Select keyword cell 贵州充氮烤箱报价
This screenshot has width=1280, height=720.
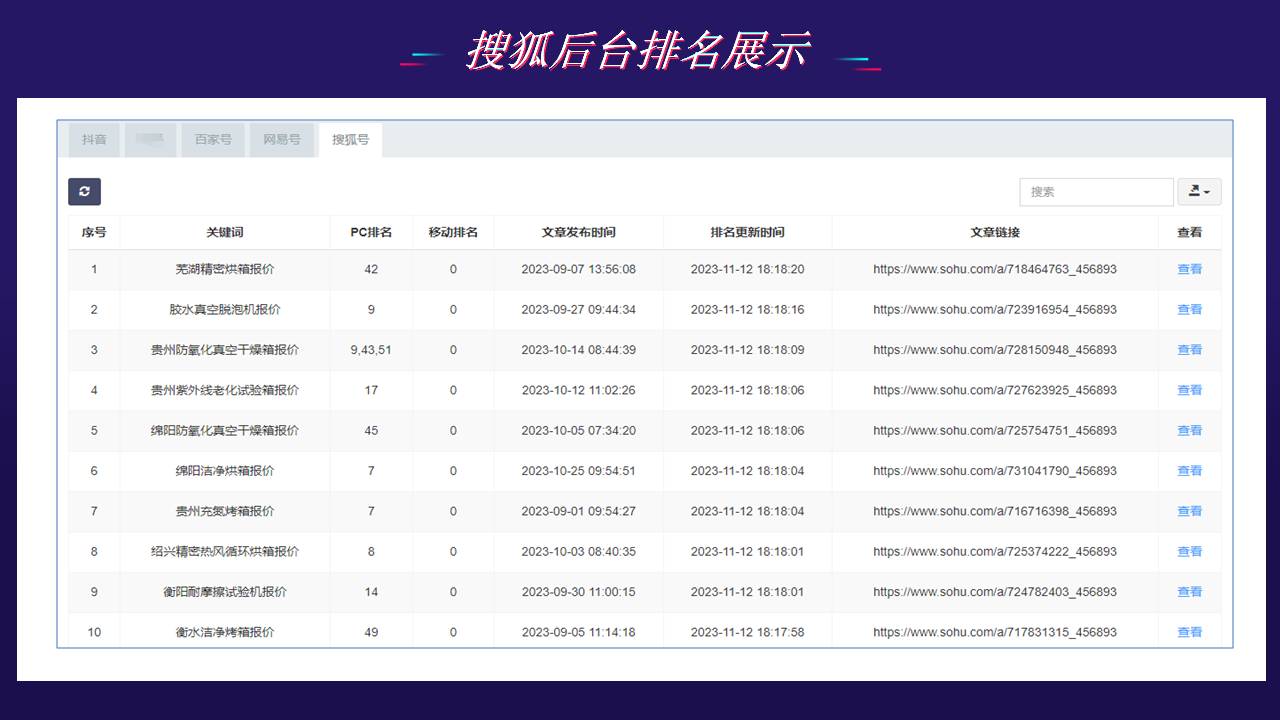(224, 511)
